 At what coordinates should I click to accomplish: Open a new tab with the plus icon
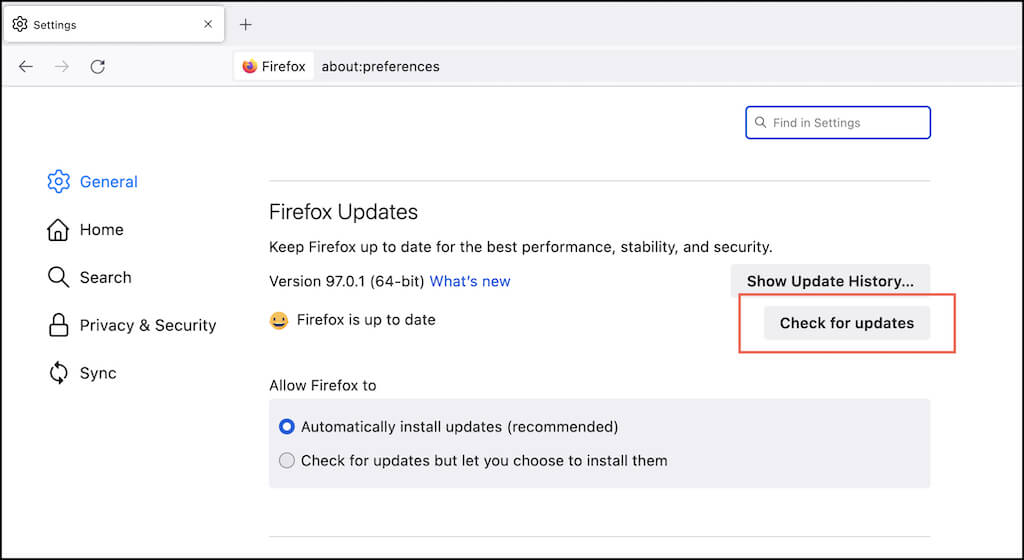coord(246,24)
